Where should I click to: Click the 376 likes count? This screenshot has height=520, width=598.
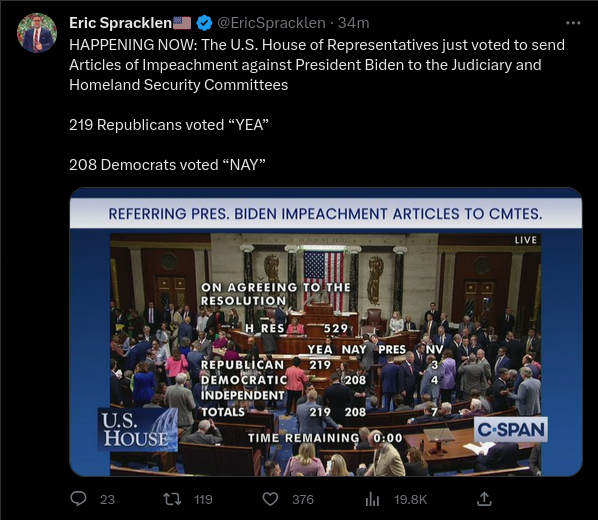click(303, 499)
